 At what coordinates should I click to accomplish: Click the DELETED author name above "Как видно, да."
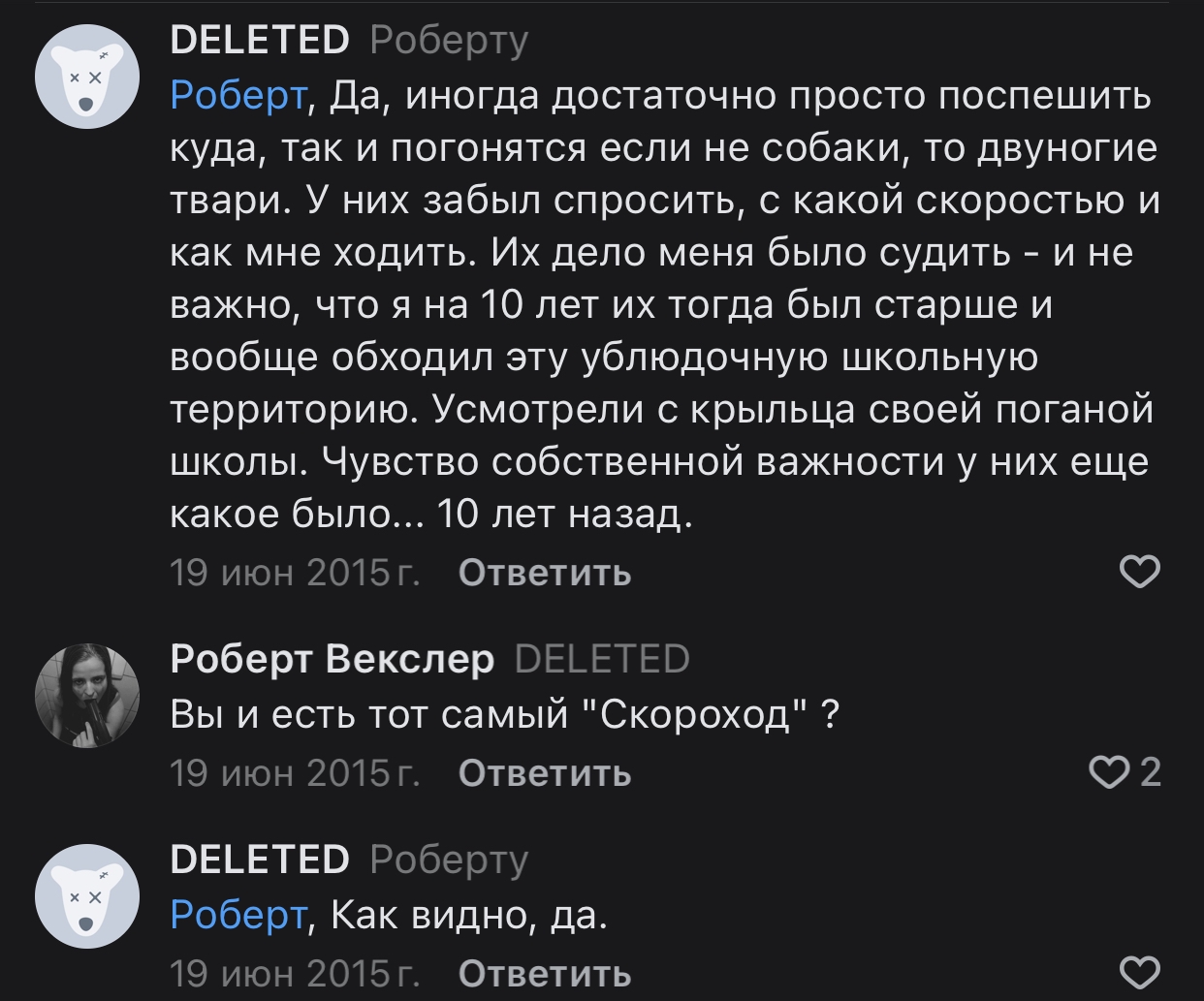point(259,859)
